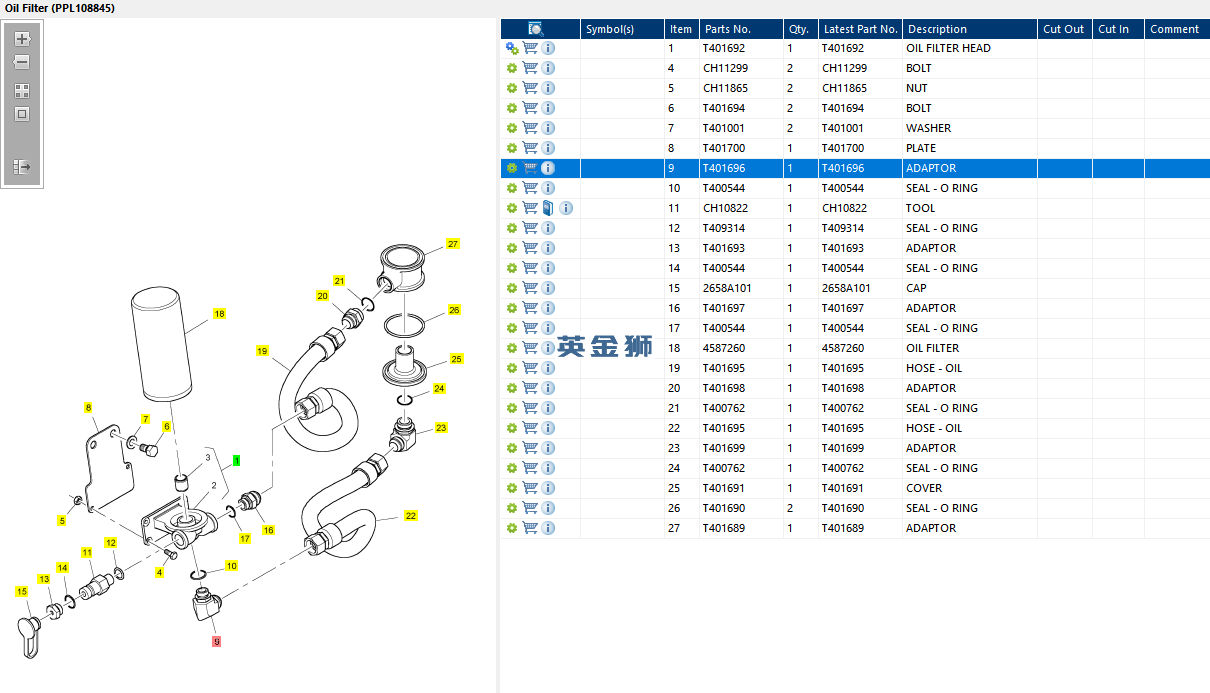Click the gear icon for item 10 seal

pos(512,188)
